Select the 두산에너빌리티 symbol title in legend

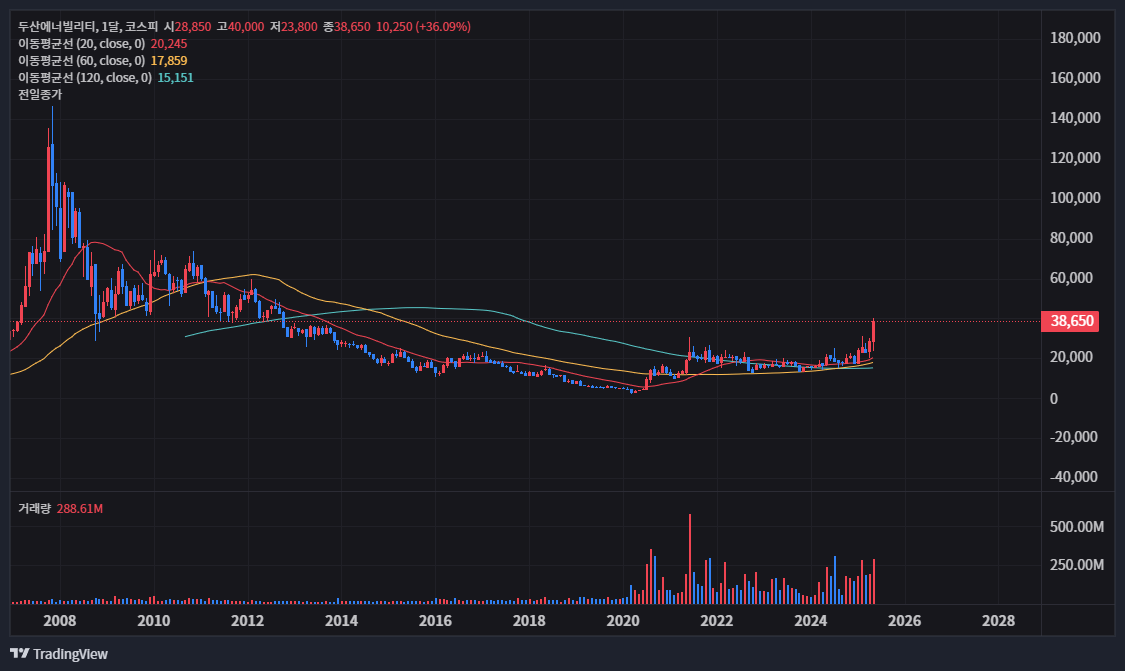[x=57, y=27]
